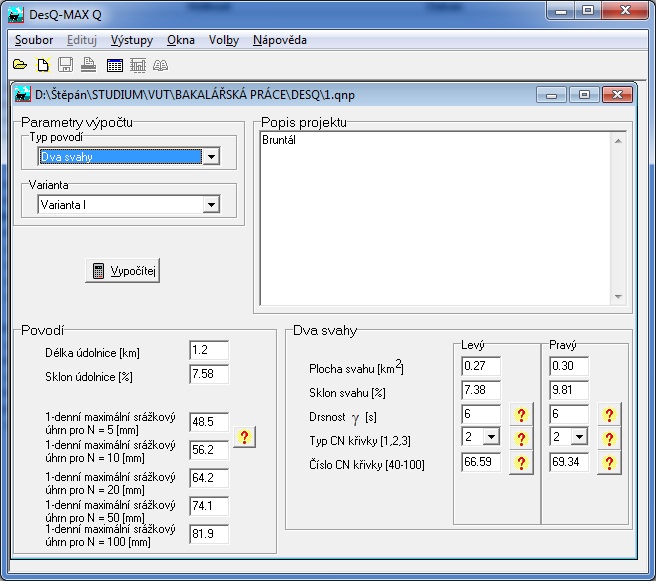This screenshot has width=656, height=581.
Task: Click help icon for Pravý Drsnost
Action: pyautogui.click(x=609, y=415)
